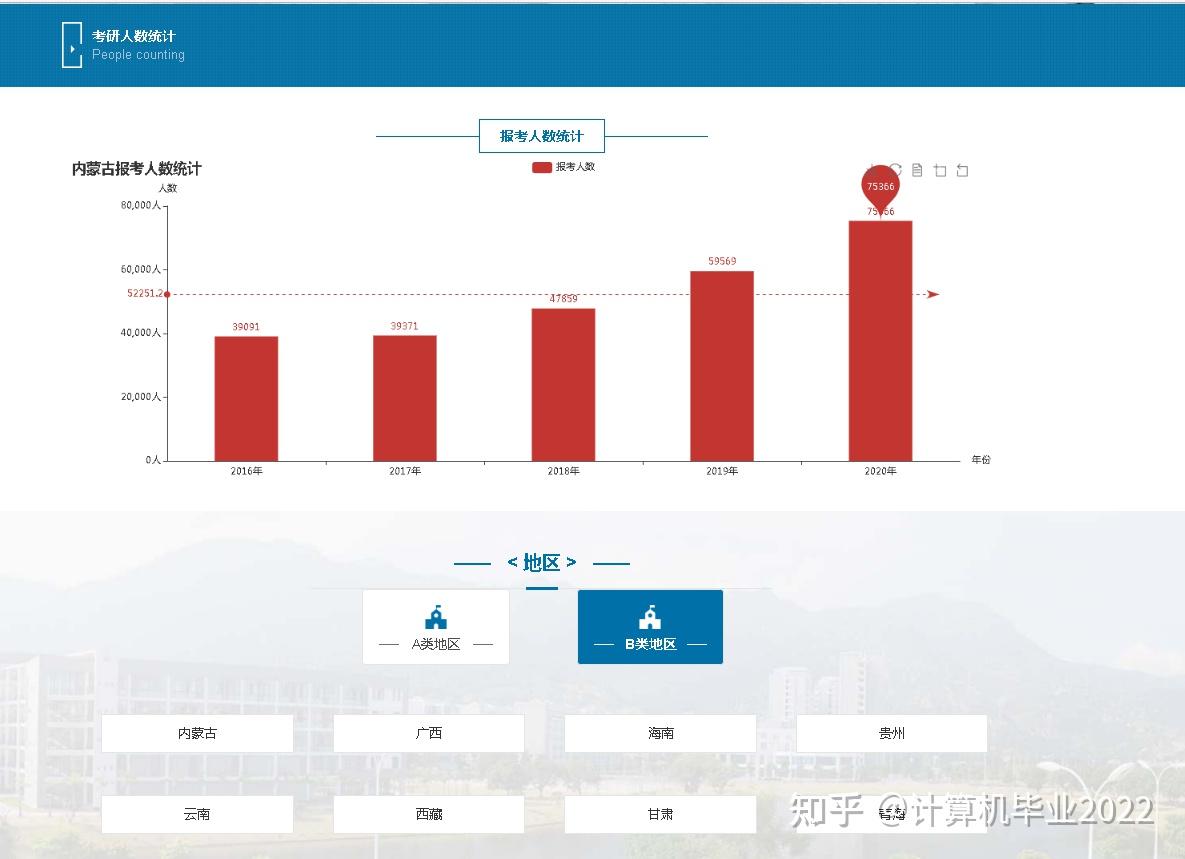Click the header logo bracket icon

pos(72,45)
